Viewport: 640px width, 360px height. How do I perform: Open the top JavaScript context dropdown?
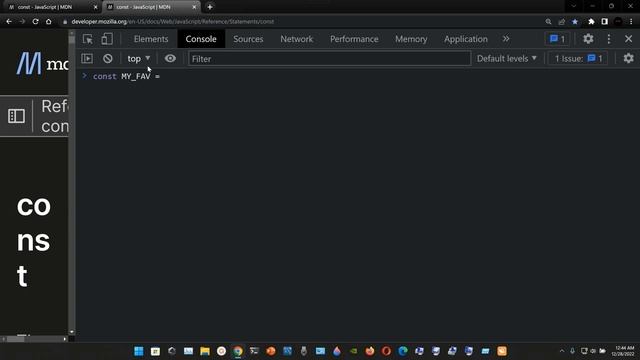[139, 59]
